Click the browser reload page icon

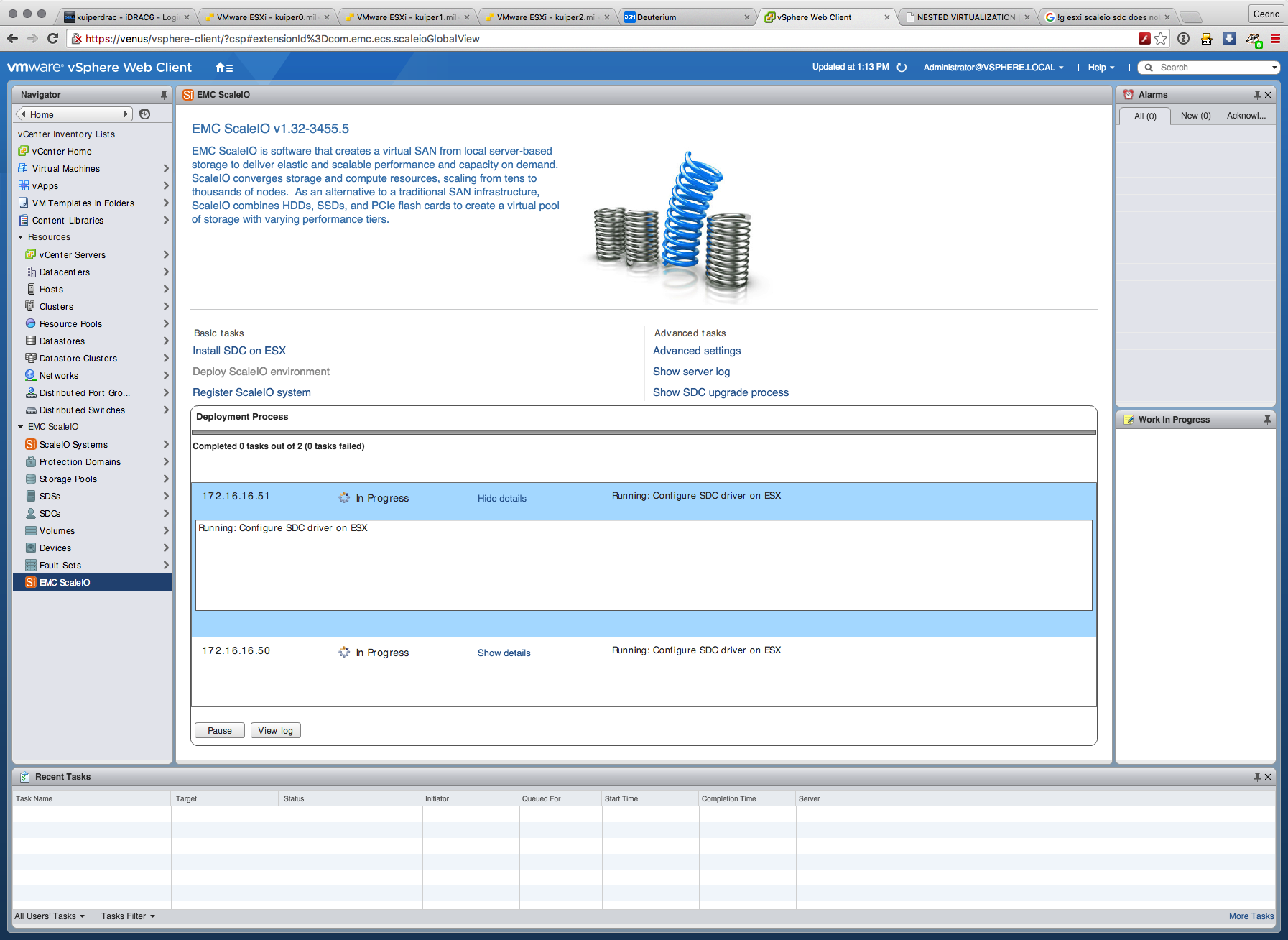pyautogui.click(x=52, y=39)
